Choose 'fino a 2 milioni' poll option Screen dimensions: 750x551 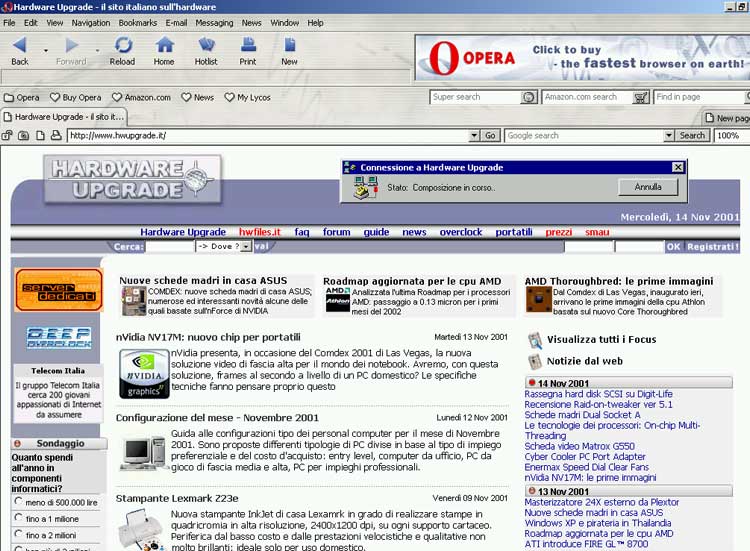pyautogui.click(x=19, y=536)
